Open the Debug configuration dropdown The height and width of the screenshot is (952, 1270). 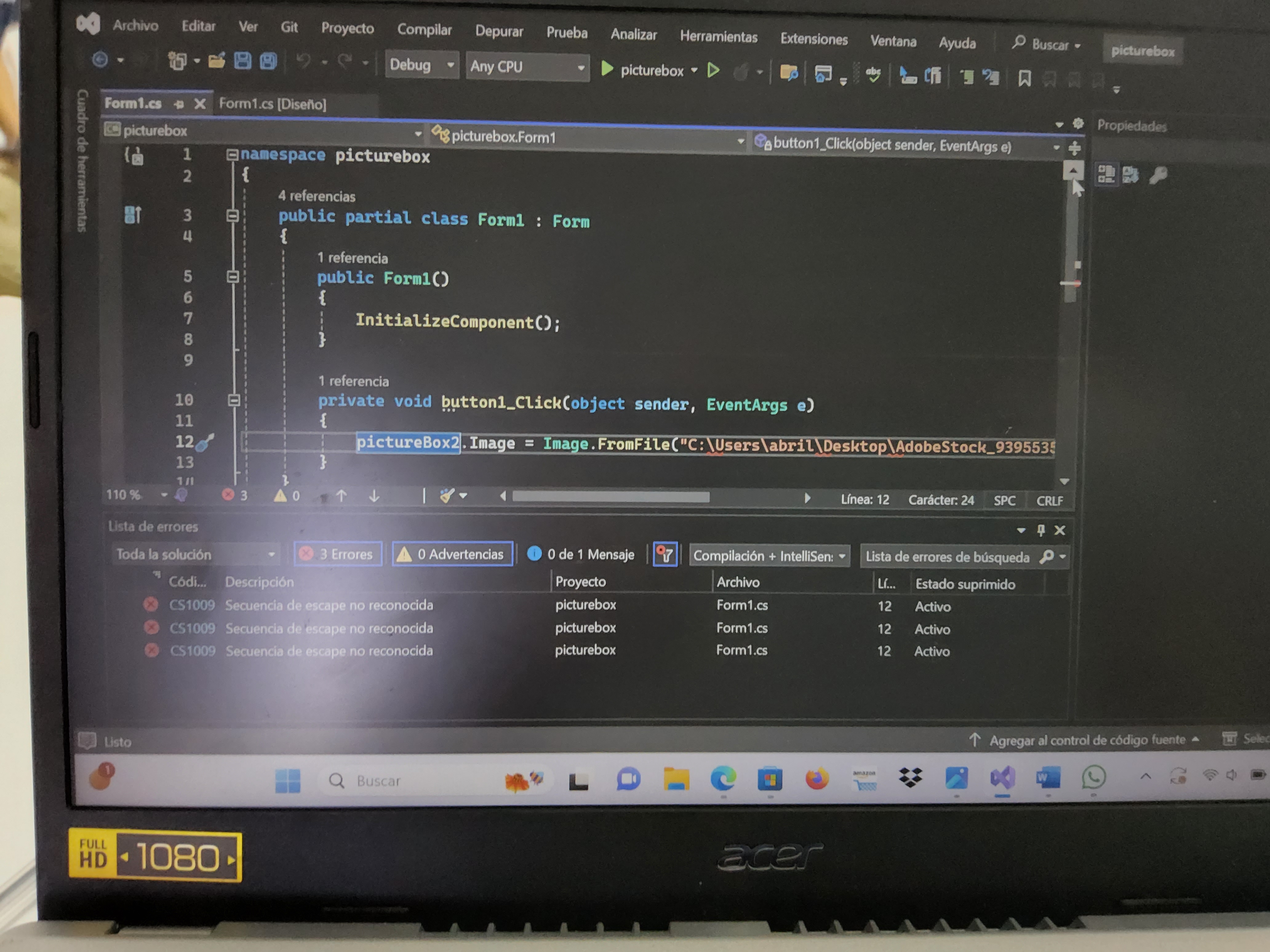pyautogui.click(x=422, y=65)
